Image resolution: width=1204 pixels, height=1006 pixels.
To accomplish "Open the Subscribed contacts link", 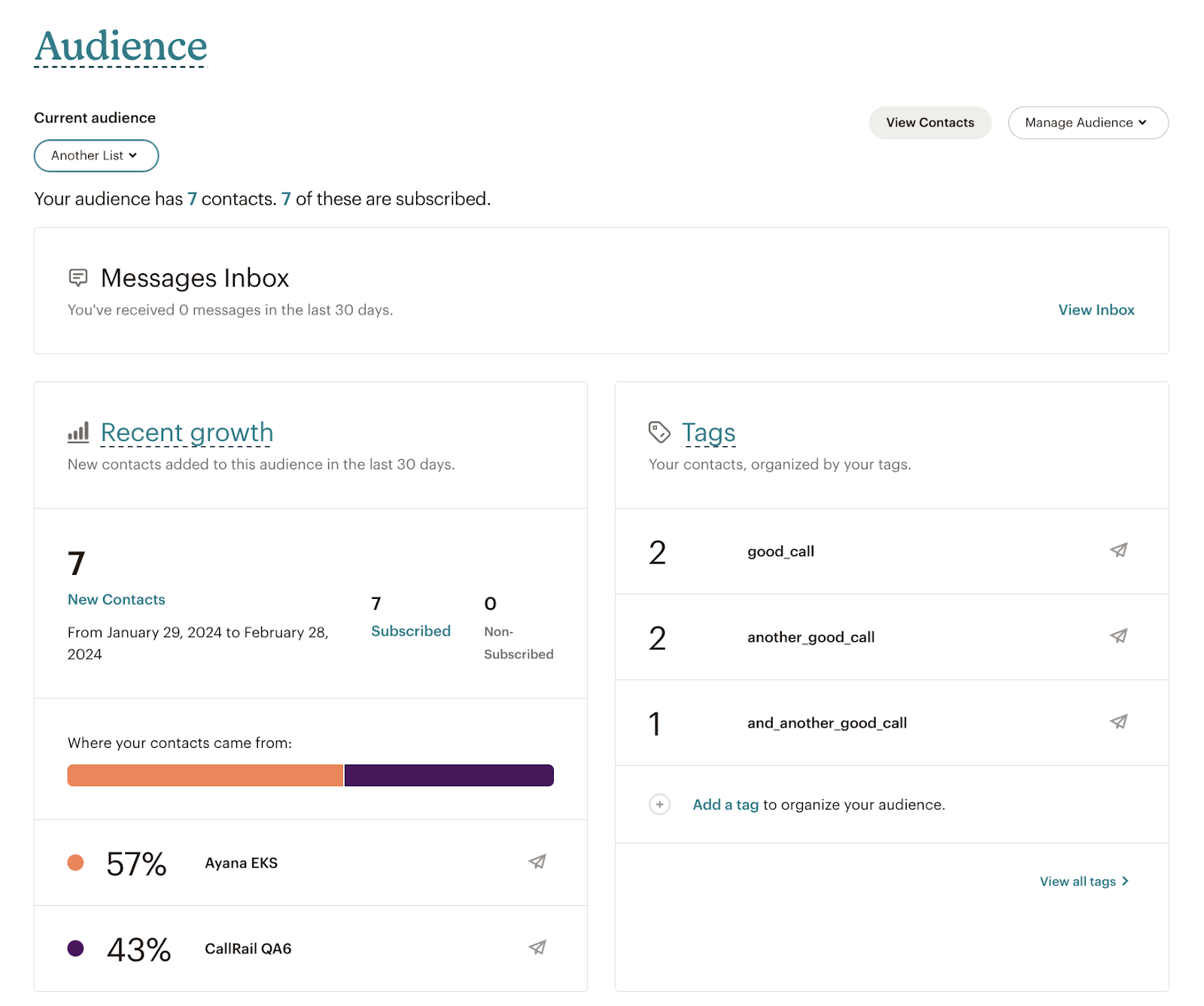I will (x=411, y=631).
